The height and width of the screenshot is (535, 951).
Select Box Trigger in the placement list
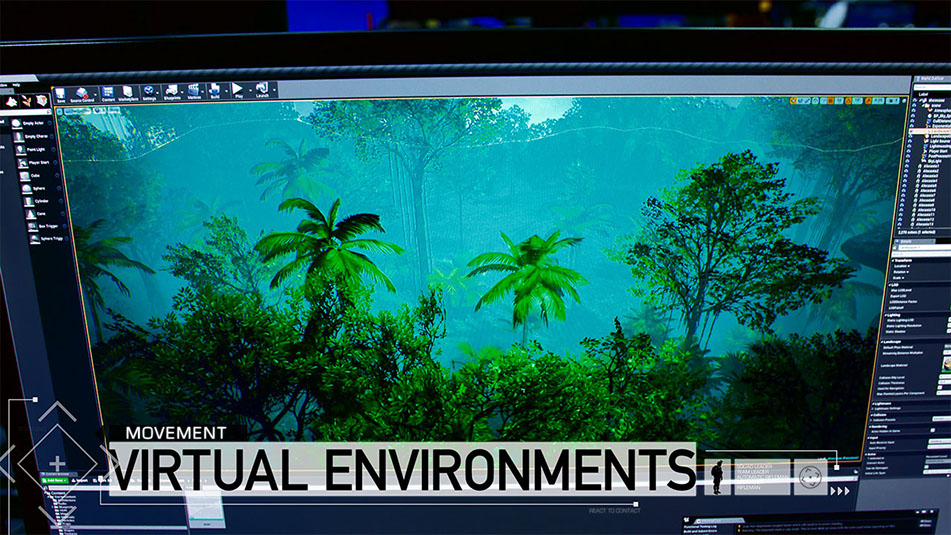pos(45,226)
